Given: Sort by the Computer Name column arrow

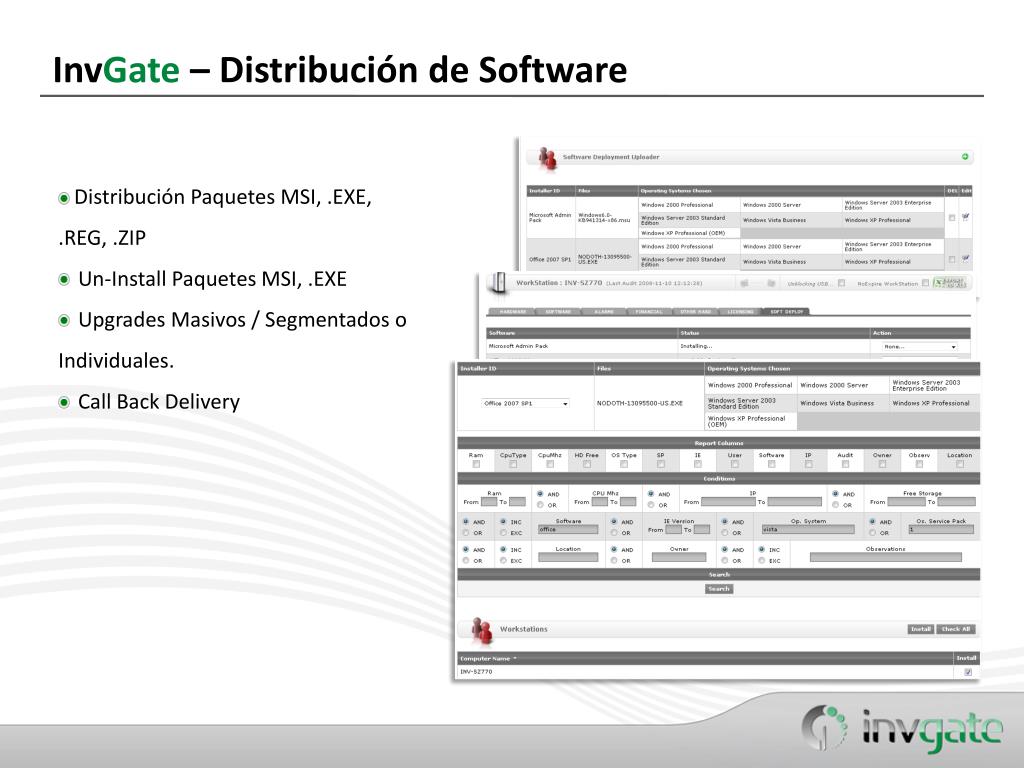Looking at the screenshot, I should (515, 658).
